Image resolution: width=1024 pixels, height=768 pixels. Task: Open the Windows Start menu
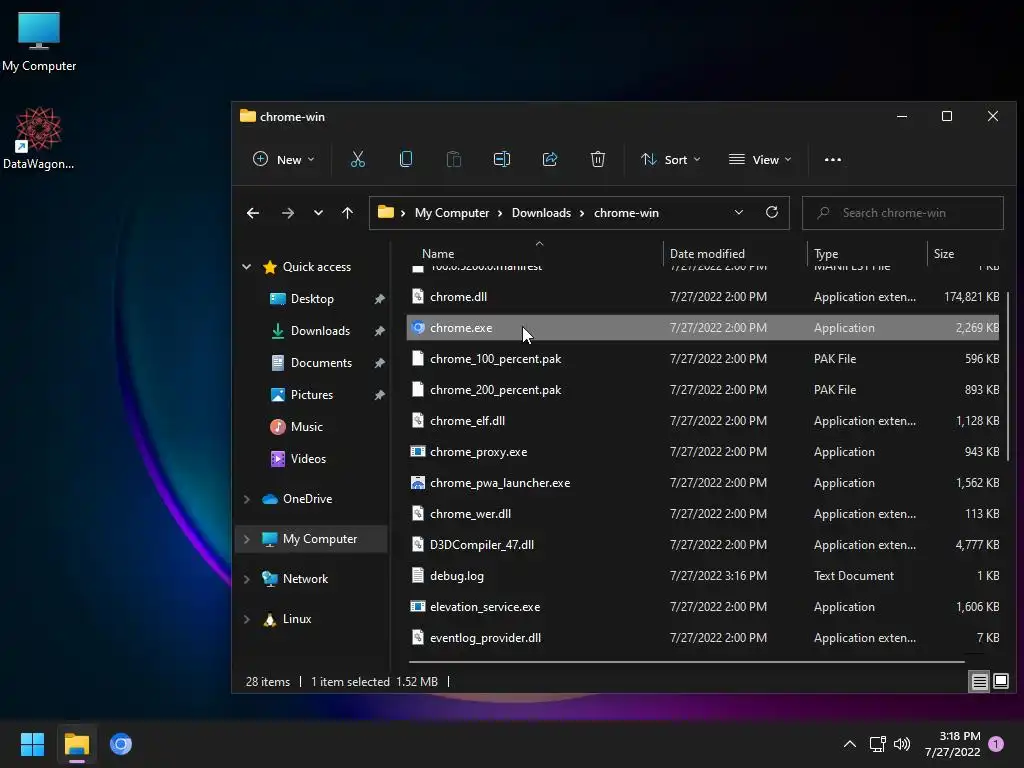point(32,744)
